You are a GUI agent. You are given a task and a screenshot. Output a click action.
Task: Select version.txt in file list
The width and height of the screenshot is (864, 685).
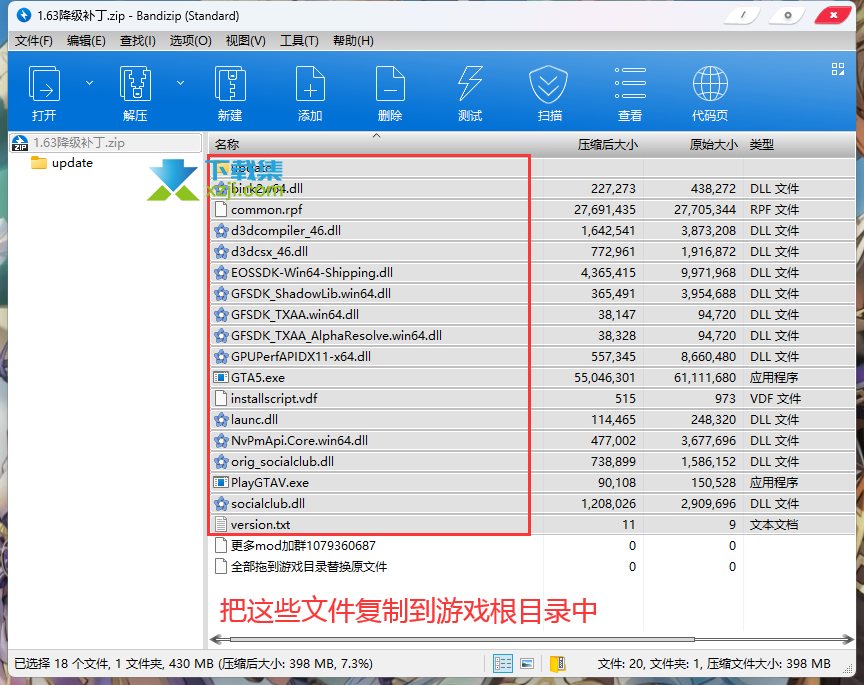pyautogui.click(x=532, y=525)
